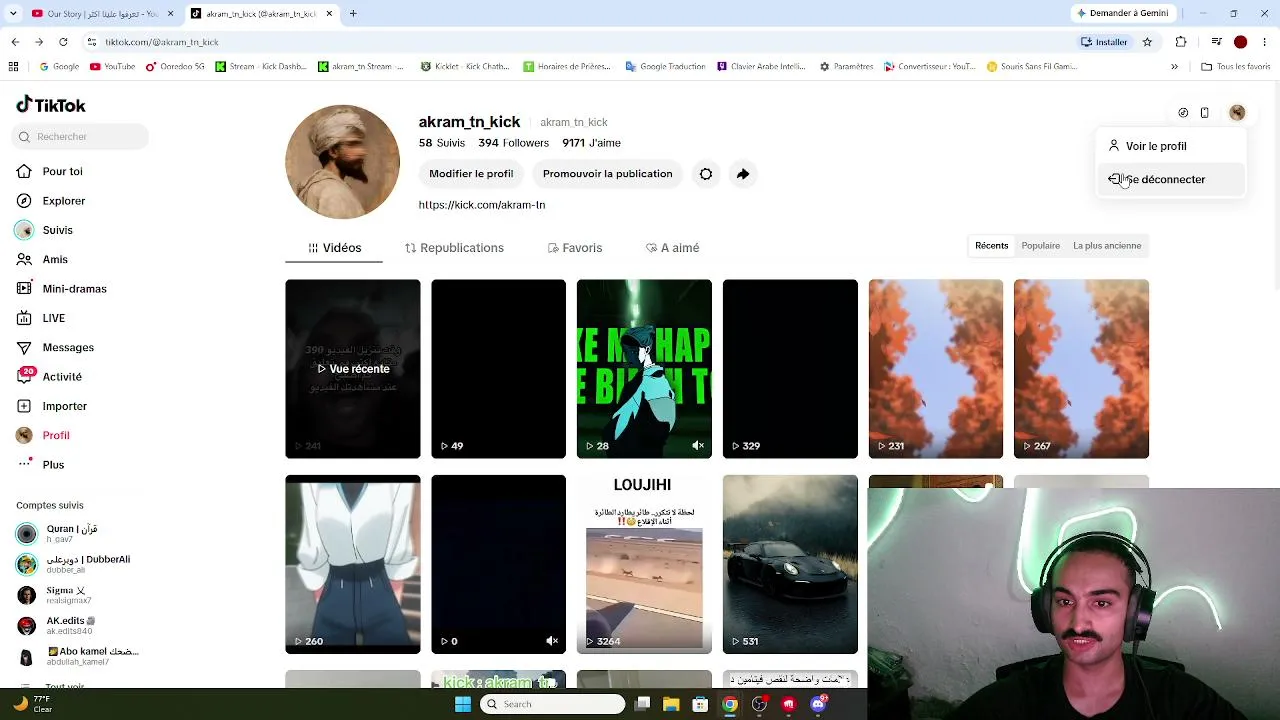1280x720 pixels.
Task: Open the video marked Vue récente
Action: [x=353, y=369]
